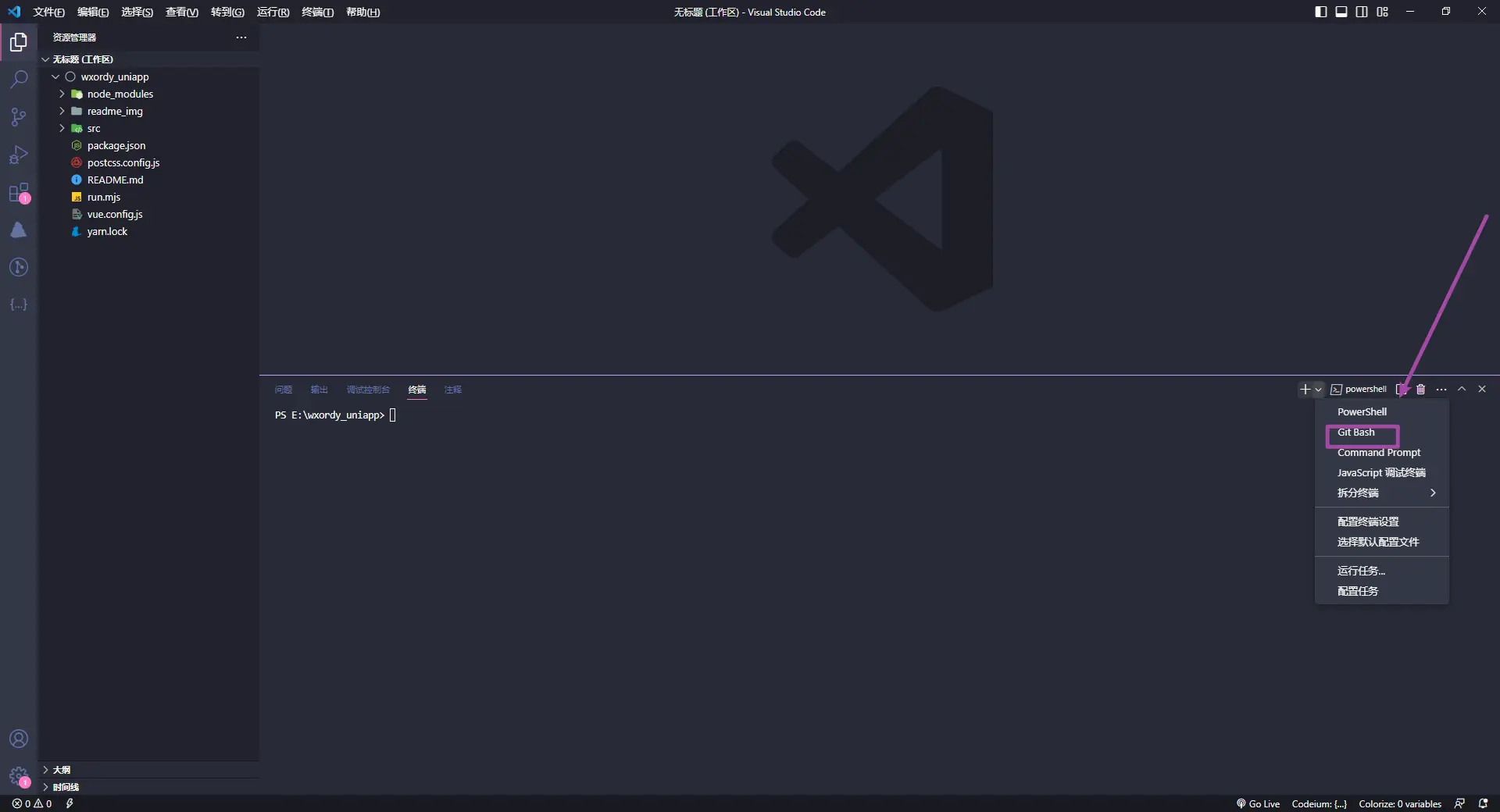Toggle the secondary side bar layout icon

pyautogui.click(x=1362, y=12)
